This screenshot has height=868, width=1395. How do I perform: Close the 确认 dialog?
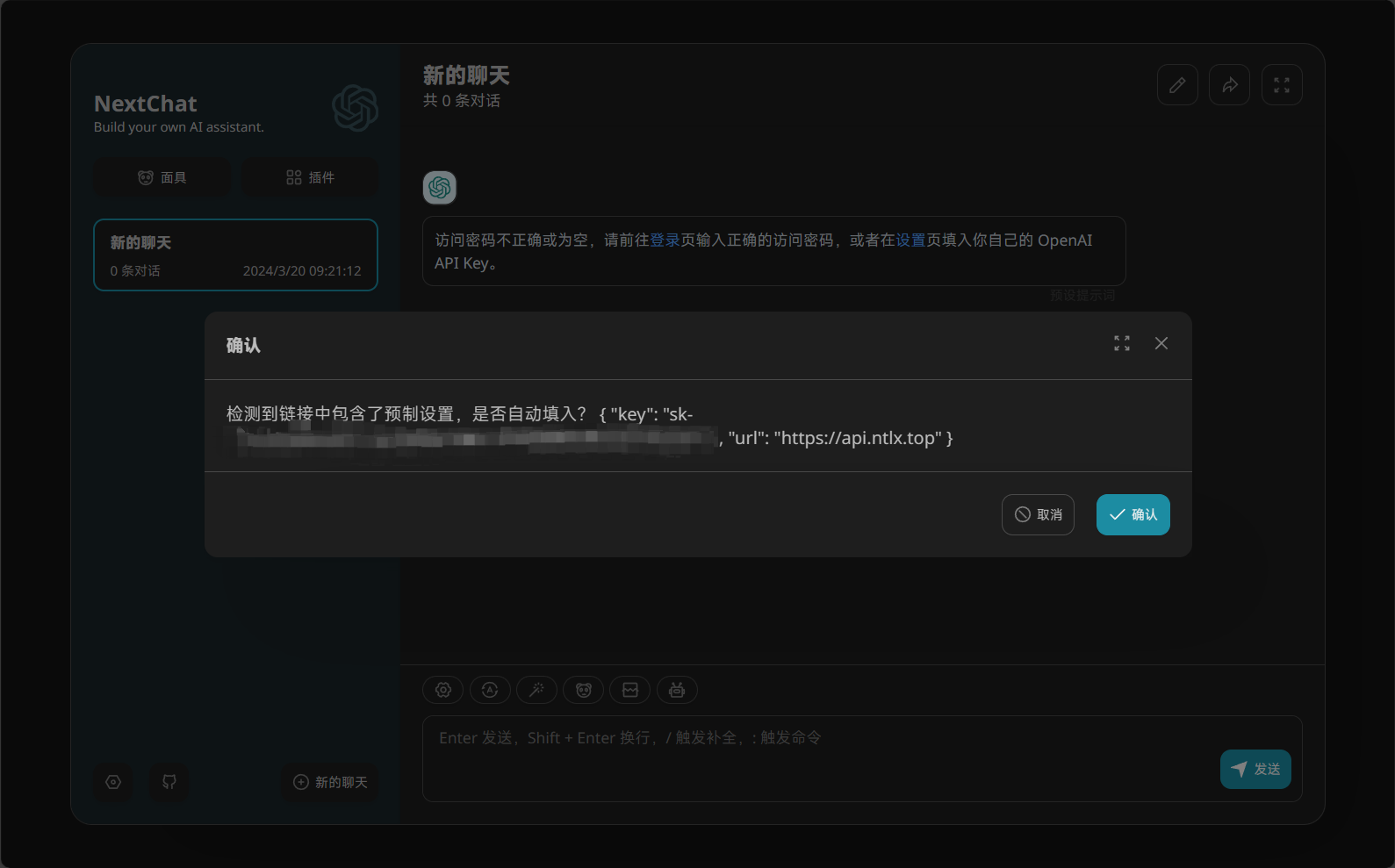coord(1161,343)
